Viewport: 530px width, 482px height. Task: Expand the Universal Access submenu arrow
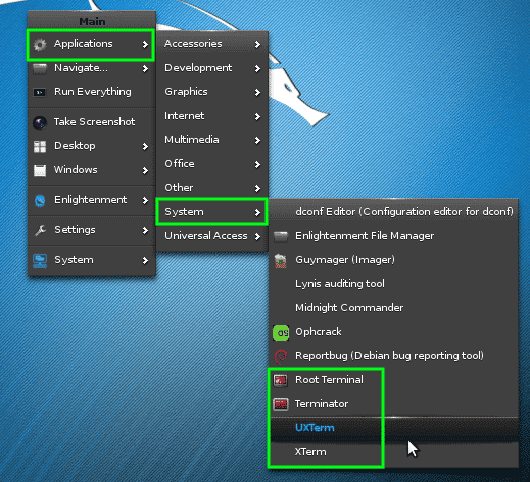(x=257, y=236)
